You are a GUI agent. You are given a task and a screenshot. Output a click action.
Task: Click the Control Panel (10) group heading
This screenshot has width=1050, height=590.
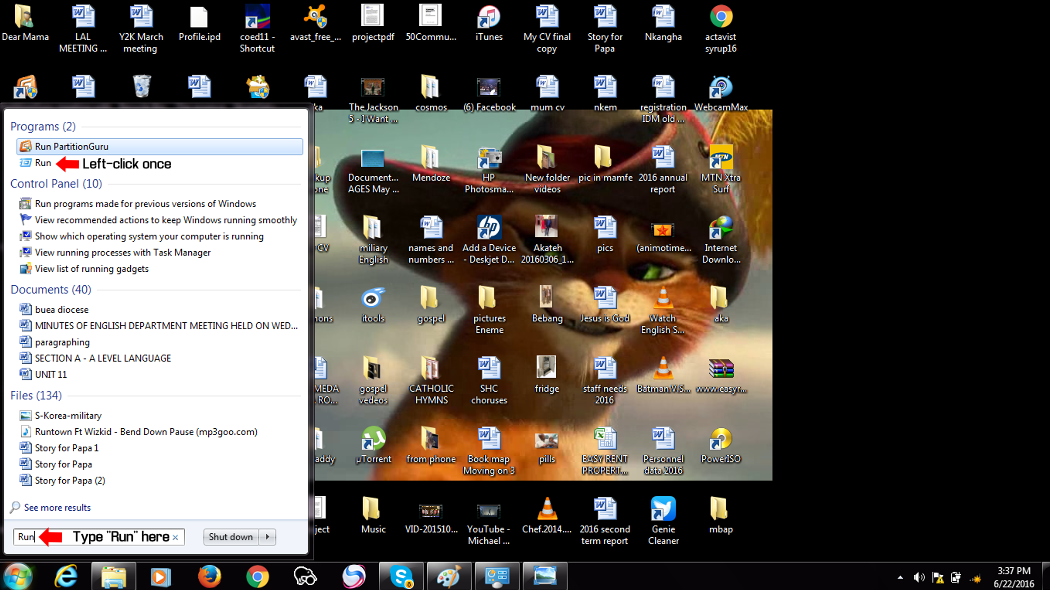[56, 183]
